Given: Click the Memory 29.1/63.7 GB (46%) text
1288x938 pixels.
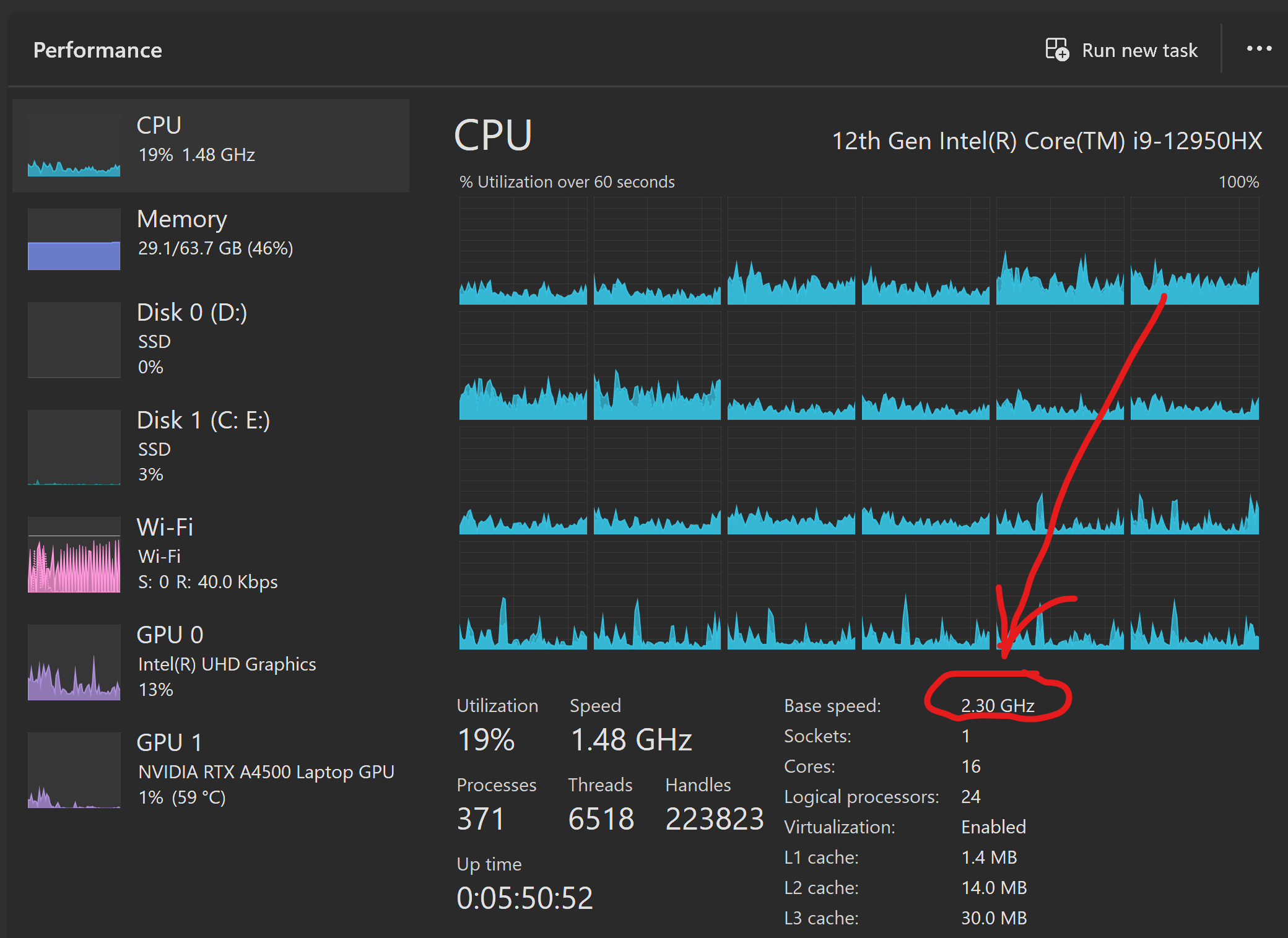Looking at the screenshot, I should point(215,248).
